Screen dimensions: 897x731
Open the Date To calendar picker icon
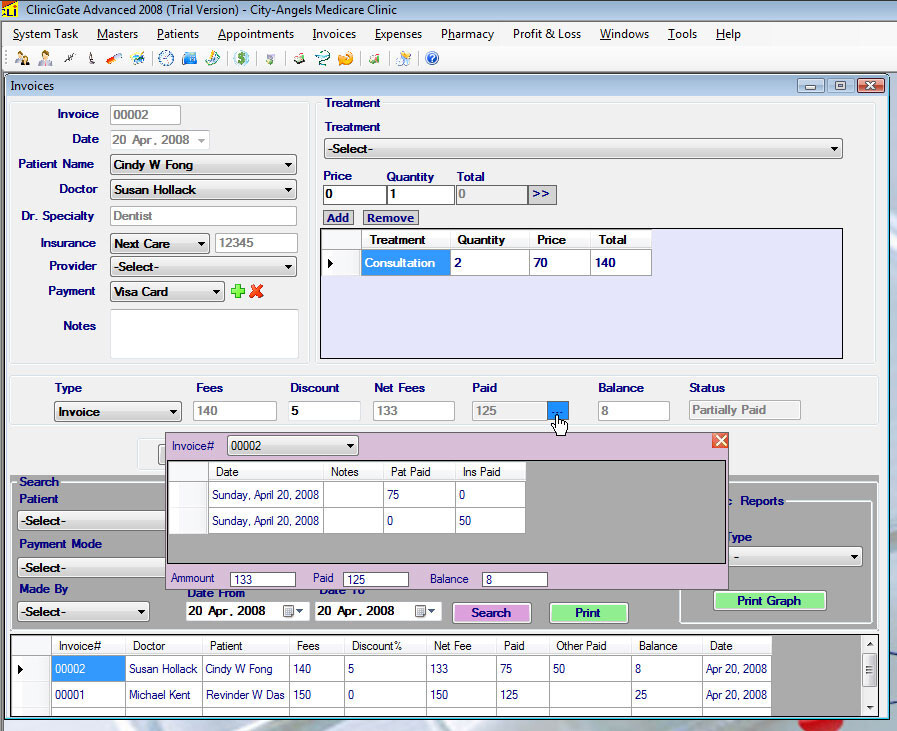424,611
